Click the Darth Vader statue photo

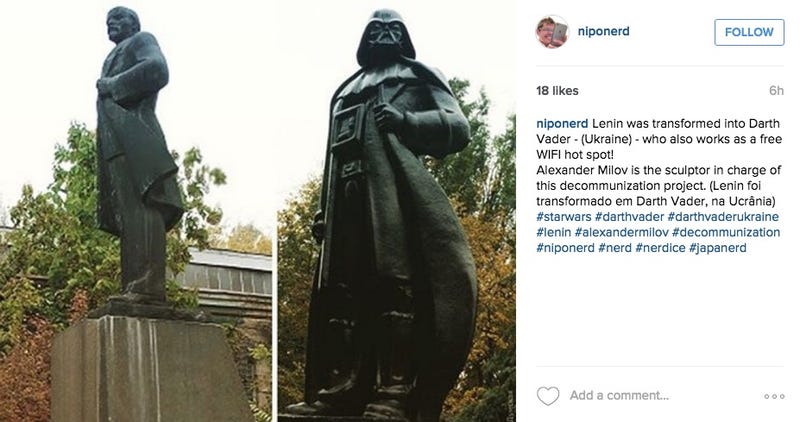point(396,211)
